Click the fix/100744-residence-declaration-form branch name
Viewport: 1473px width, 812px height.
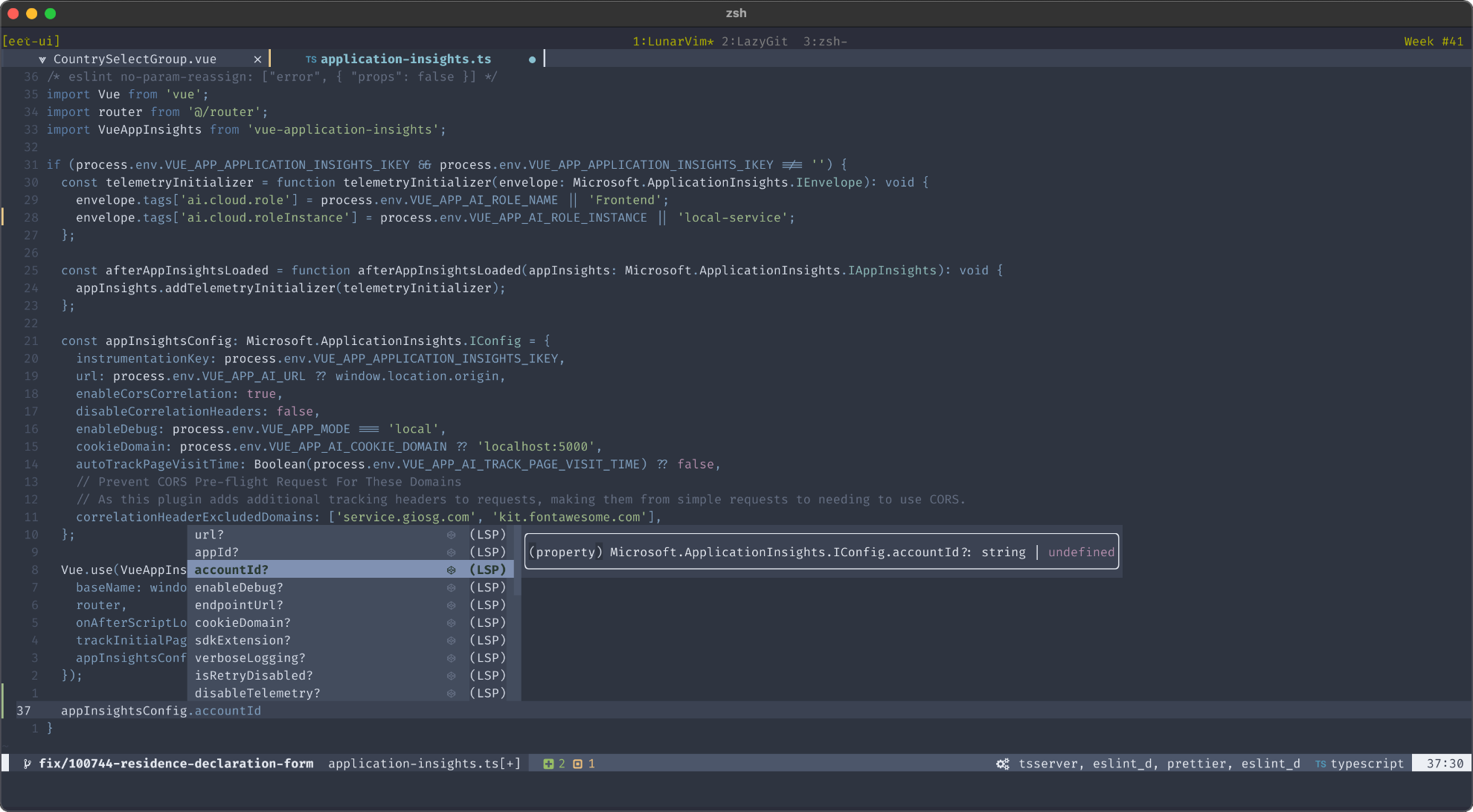tap(176, 764)
